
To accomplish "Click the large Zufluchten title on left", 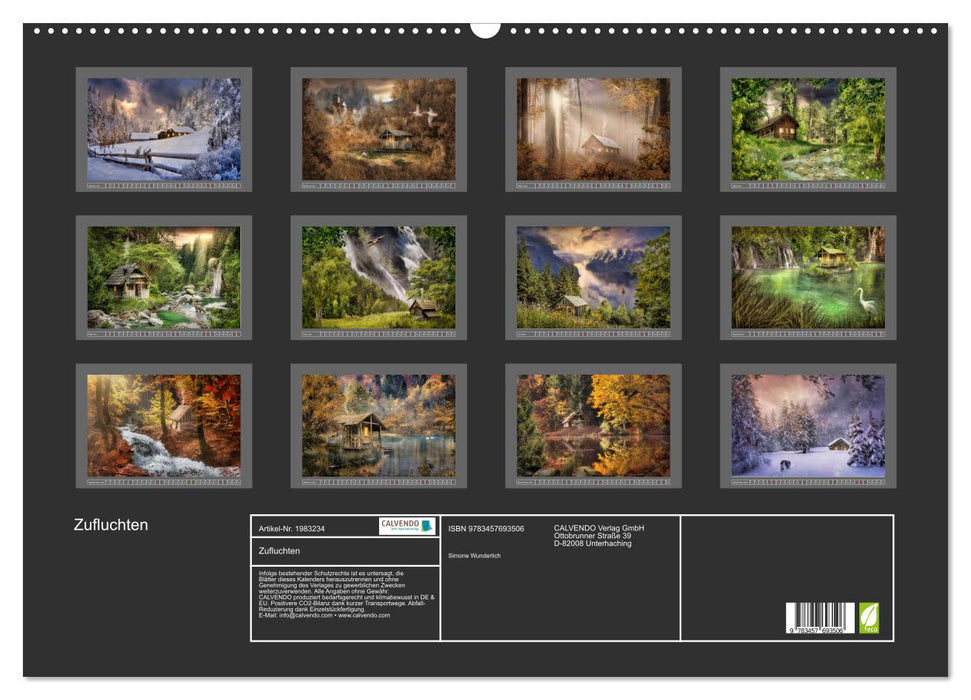I will (111, 525).
